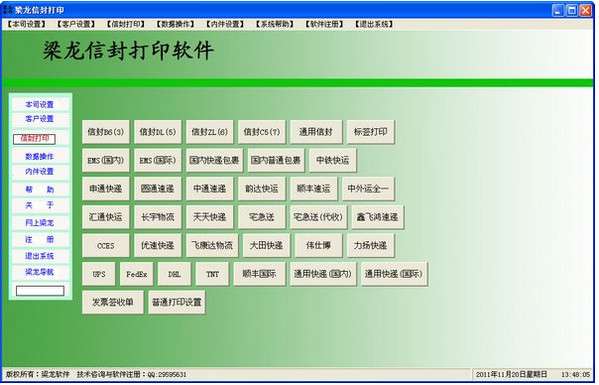Viewport: 599px width, 385px height.
Task: Choose the DHL waybill button
Action: coord(174,274)
